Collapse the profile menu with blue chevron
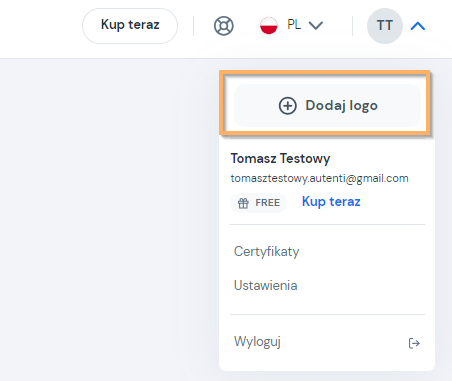The image size is (452, 381). coord(418,26)
